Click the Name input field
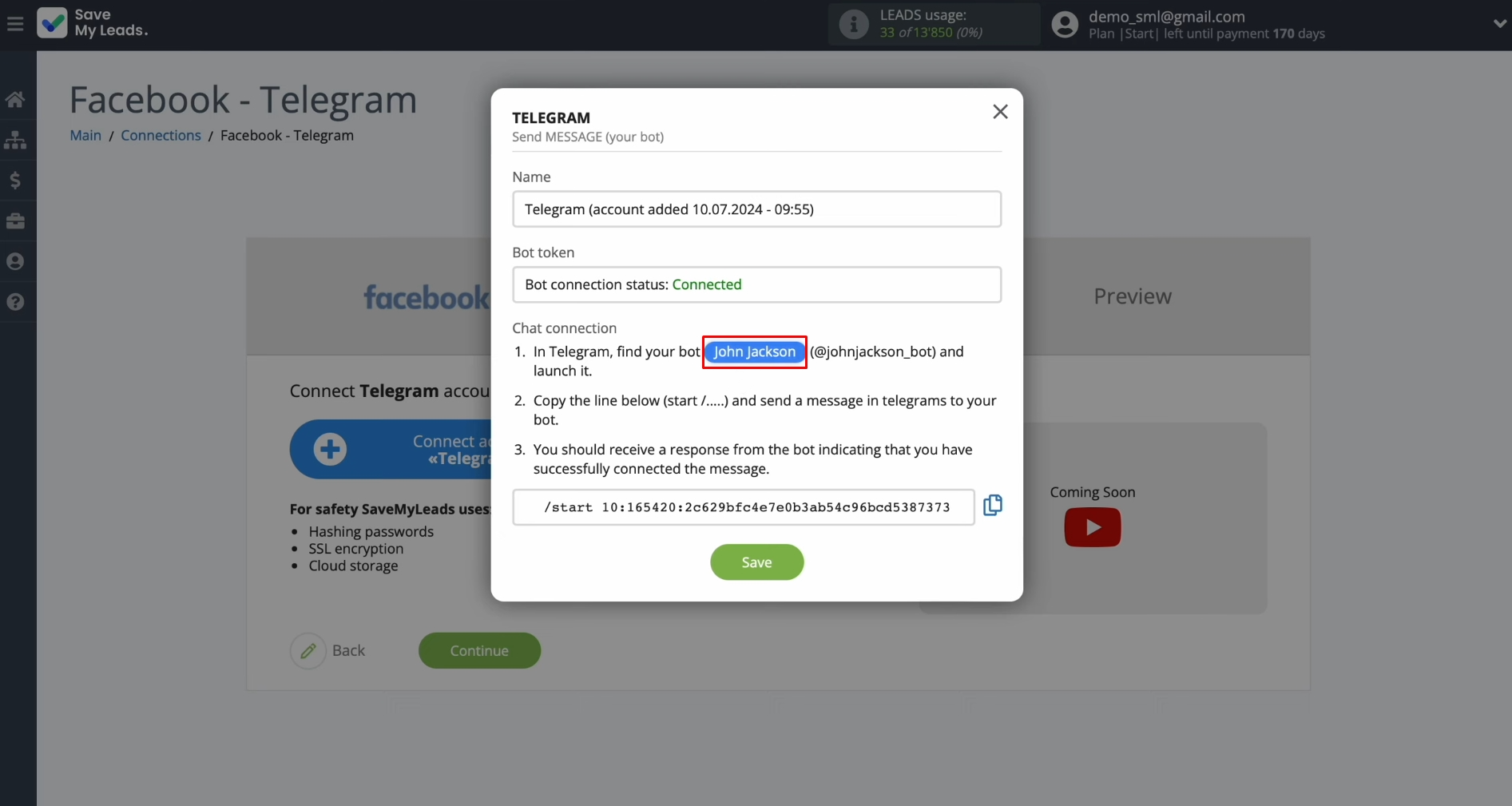The image size is (1512, 806). (x=756, y=209)
